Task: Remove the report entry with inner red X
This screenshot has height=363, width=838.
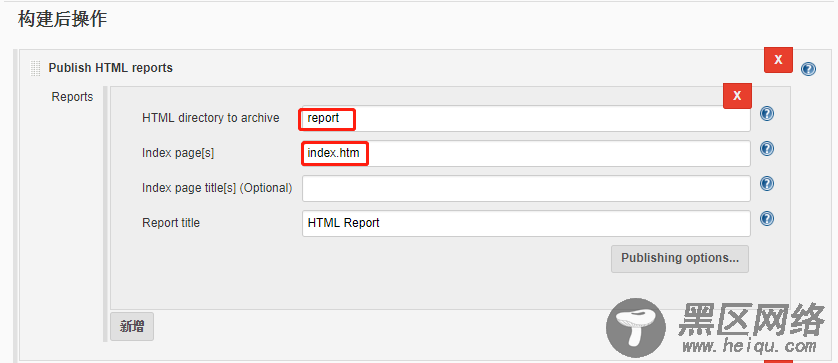Action: [737, 96]
